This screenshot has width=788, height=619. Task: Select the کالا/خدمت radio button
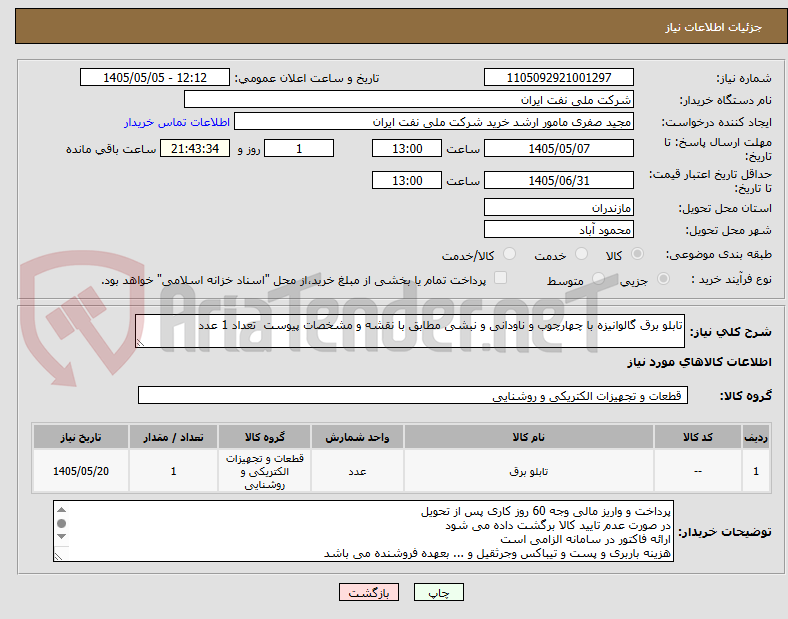click(510, 254)
